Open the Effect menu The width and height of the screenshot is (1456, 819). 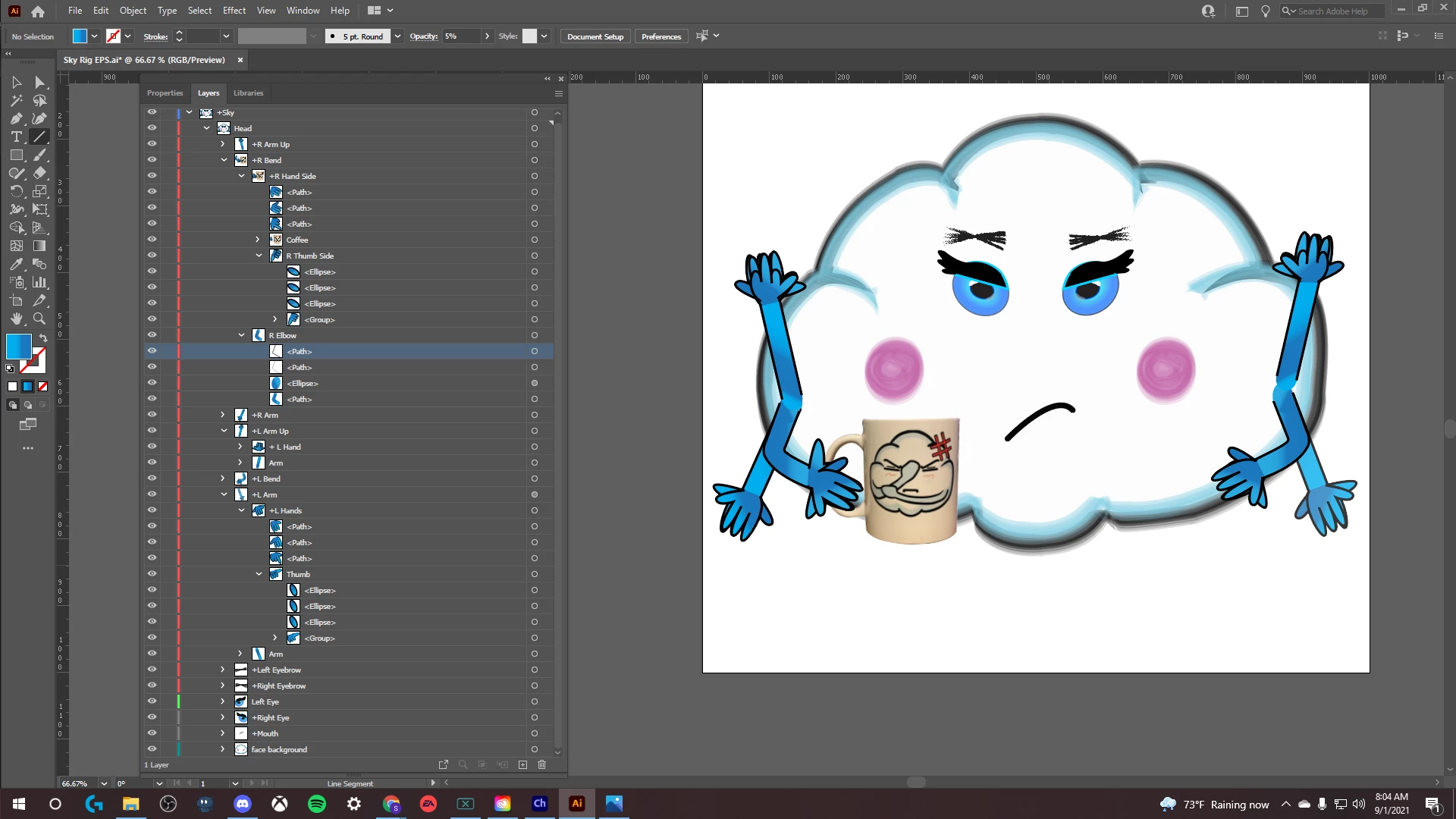(x=234, y=11)
